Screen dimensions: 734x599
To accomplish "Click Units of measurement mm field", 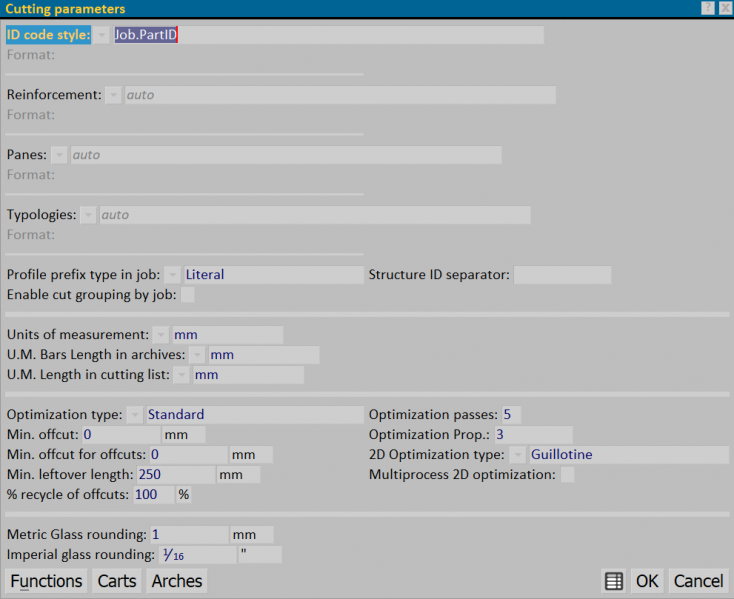I will tap(228, 335).
